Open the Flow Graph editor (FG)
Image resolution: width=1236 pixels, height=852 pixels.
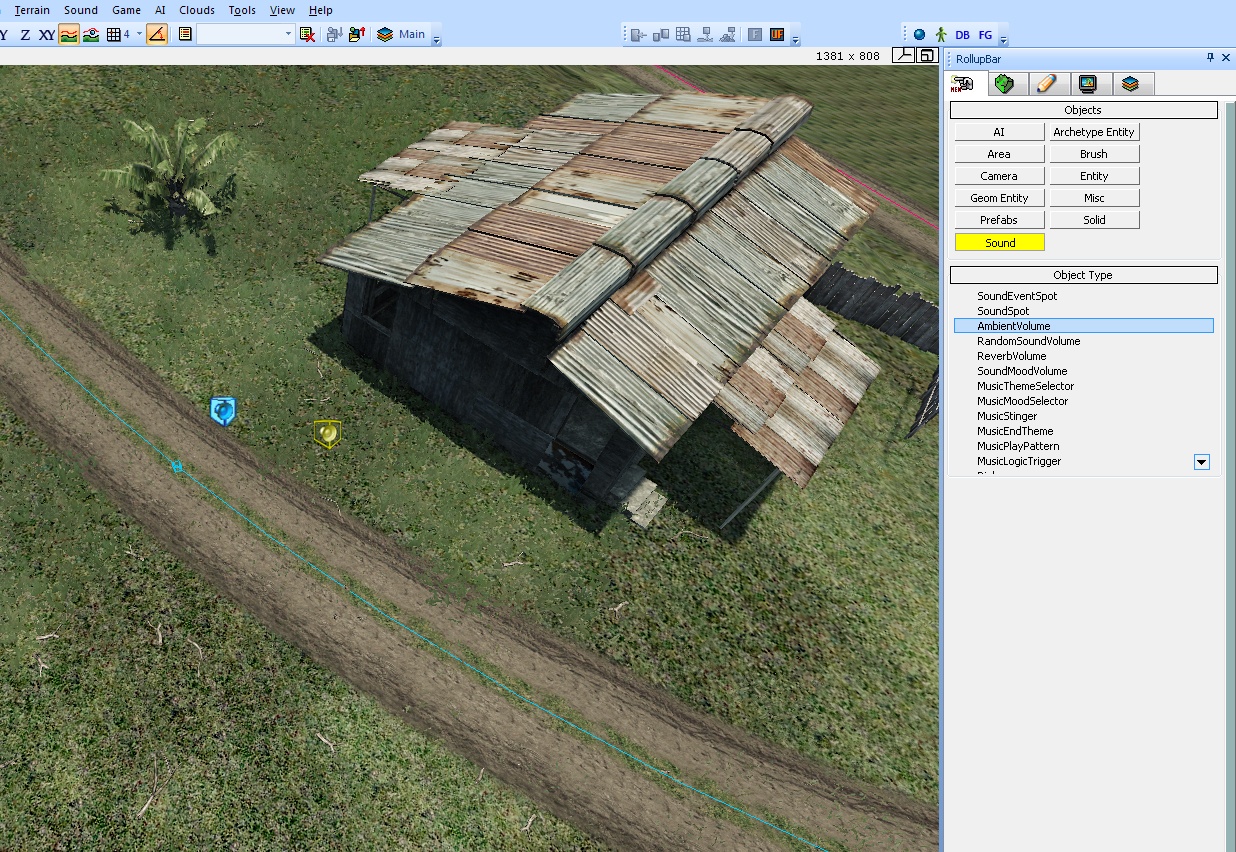pos(985,34)
